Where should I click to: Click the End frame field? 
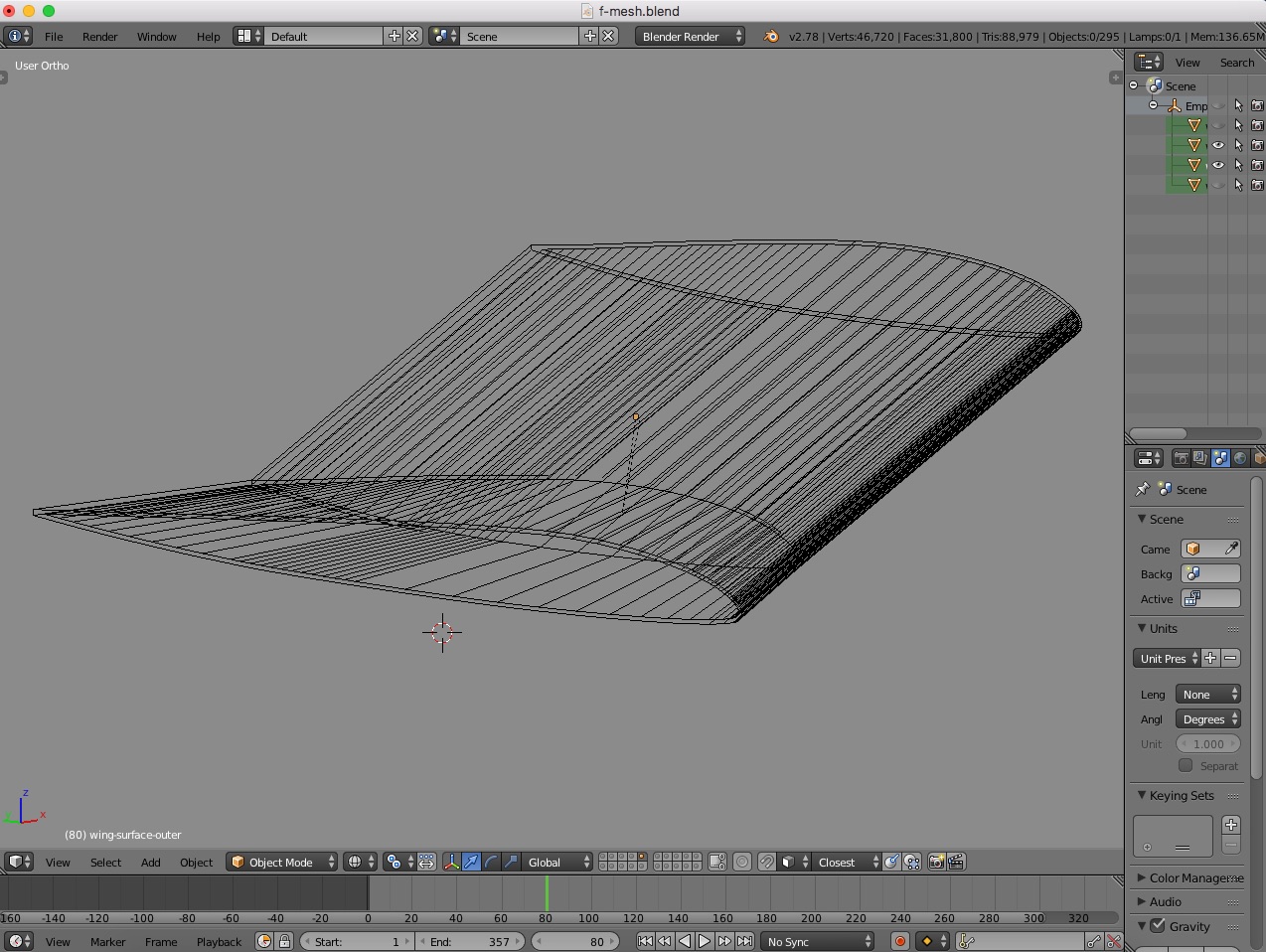tap(470, 941)
